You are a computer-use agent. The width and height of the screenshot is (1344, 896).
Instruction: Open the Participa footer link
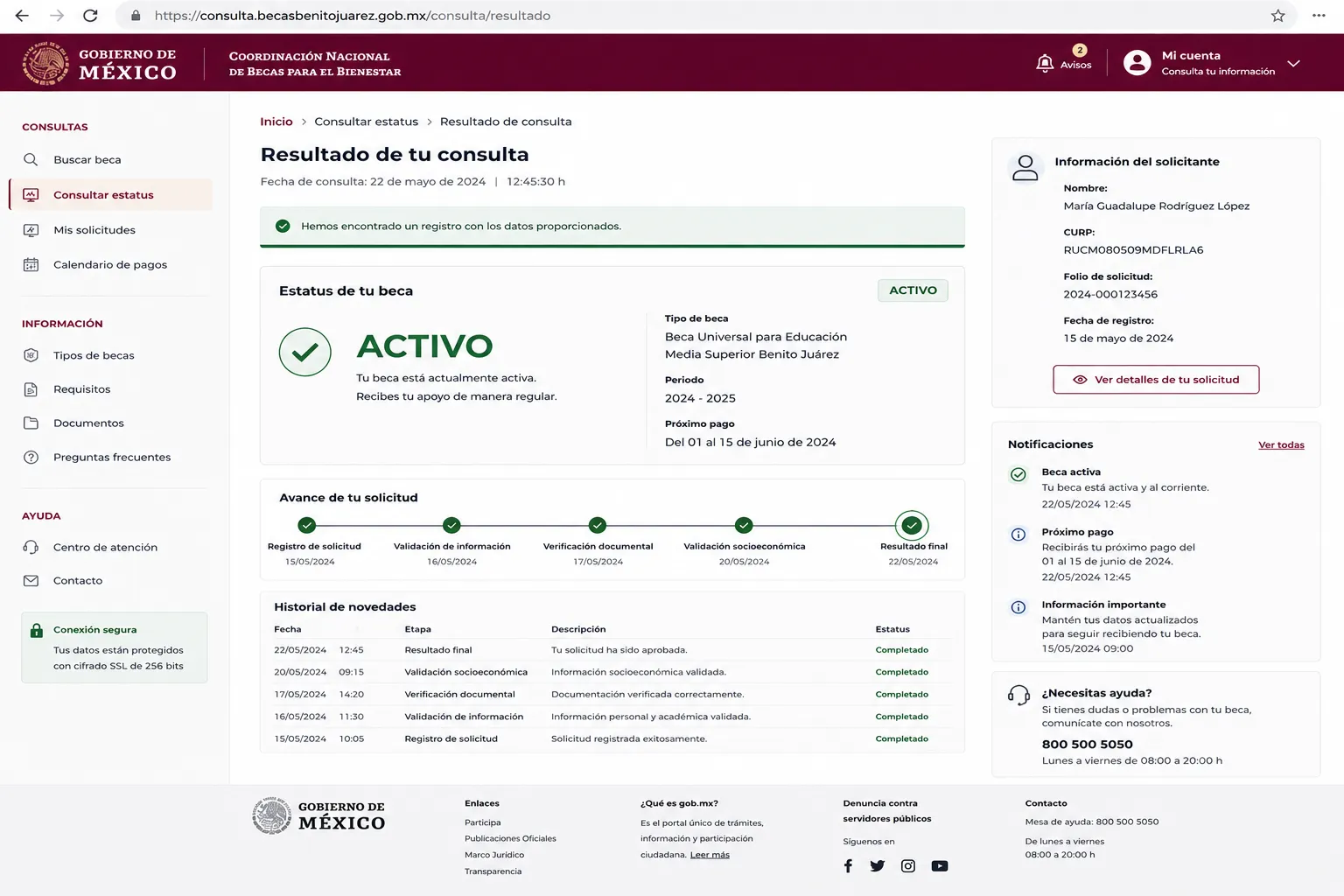[483, 822]
